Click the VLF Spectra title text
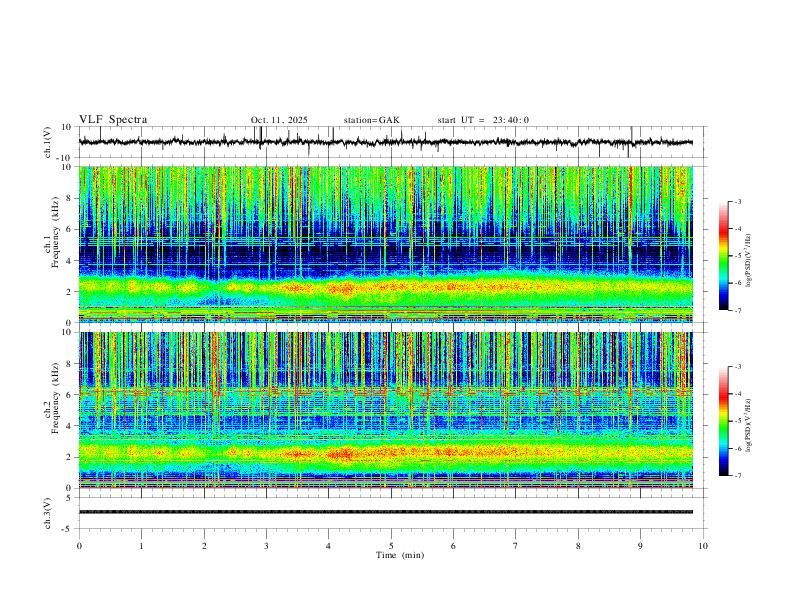This screenshot has height=612, width=792. (113, 120)
